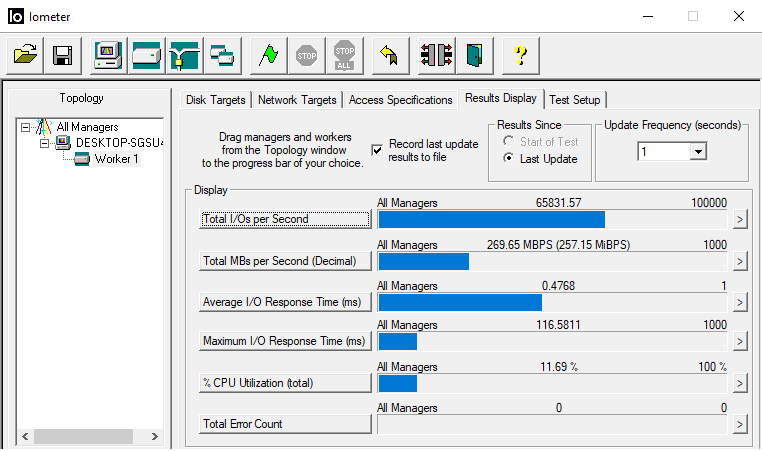Click Total I/Os per Second button
This screenshot has width=762, height=451.
point(285,219)
